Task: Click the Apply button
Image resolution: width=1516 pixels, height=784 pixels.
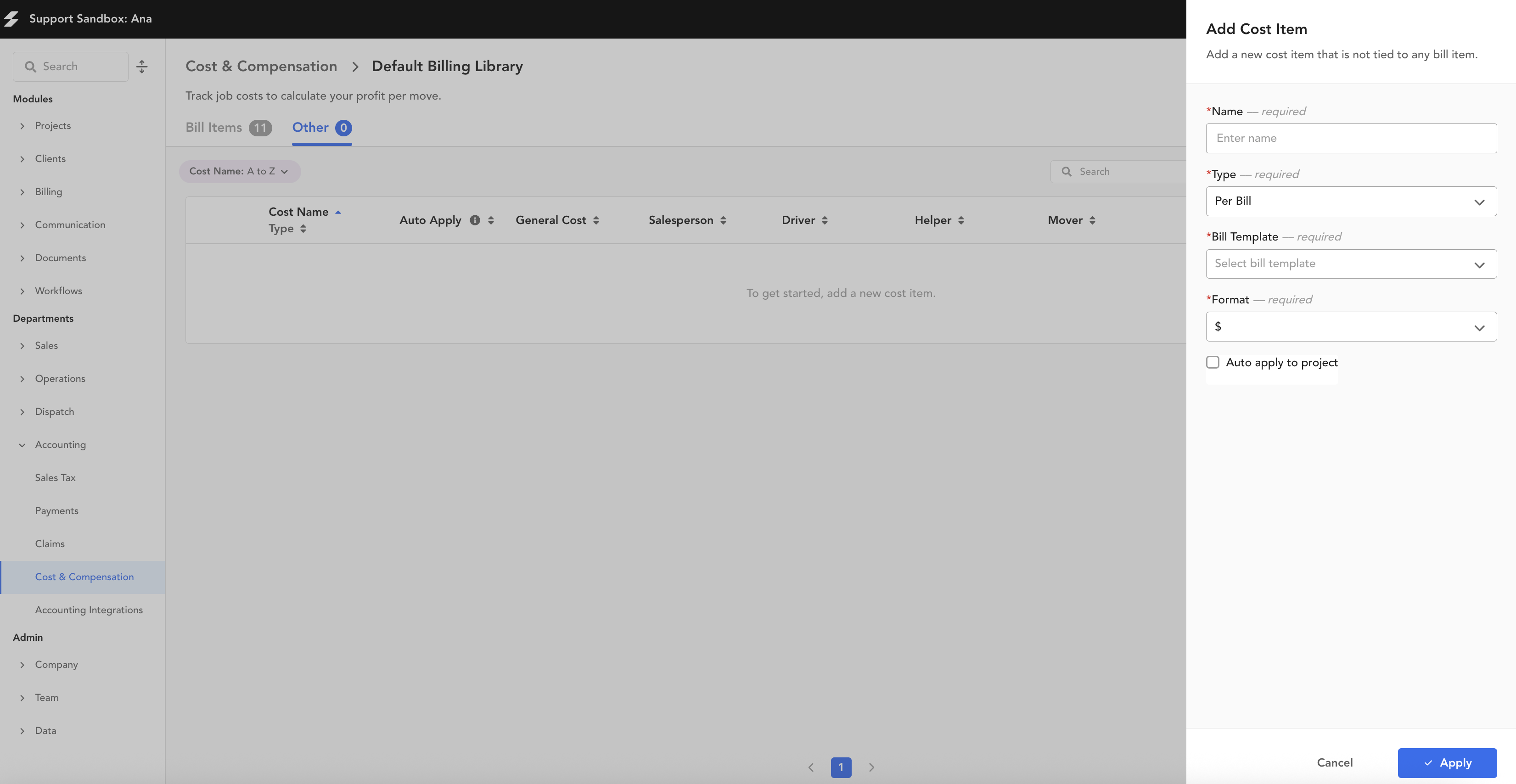Action: click(x=1447, y=763)
